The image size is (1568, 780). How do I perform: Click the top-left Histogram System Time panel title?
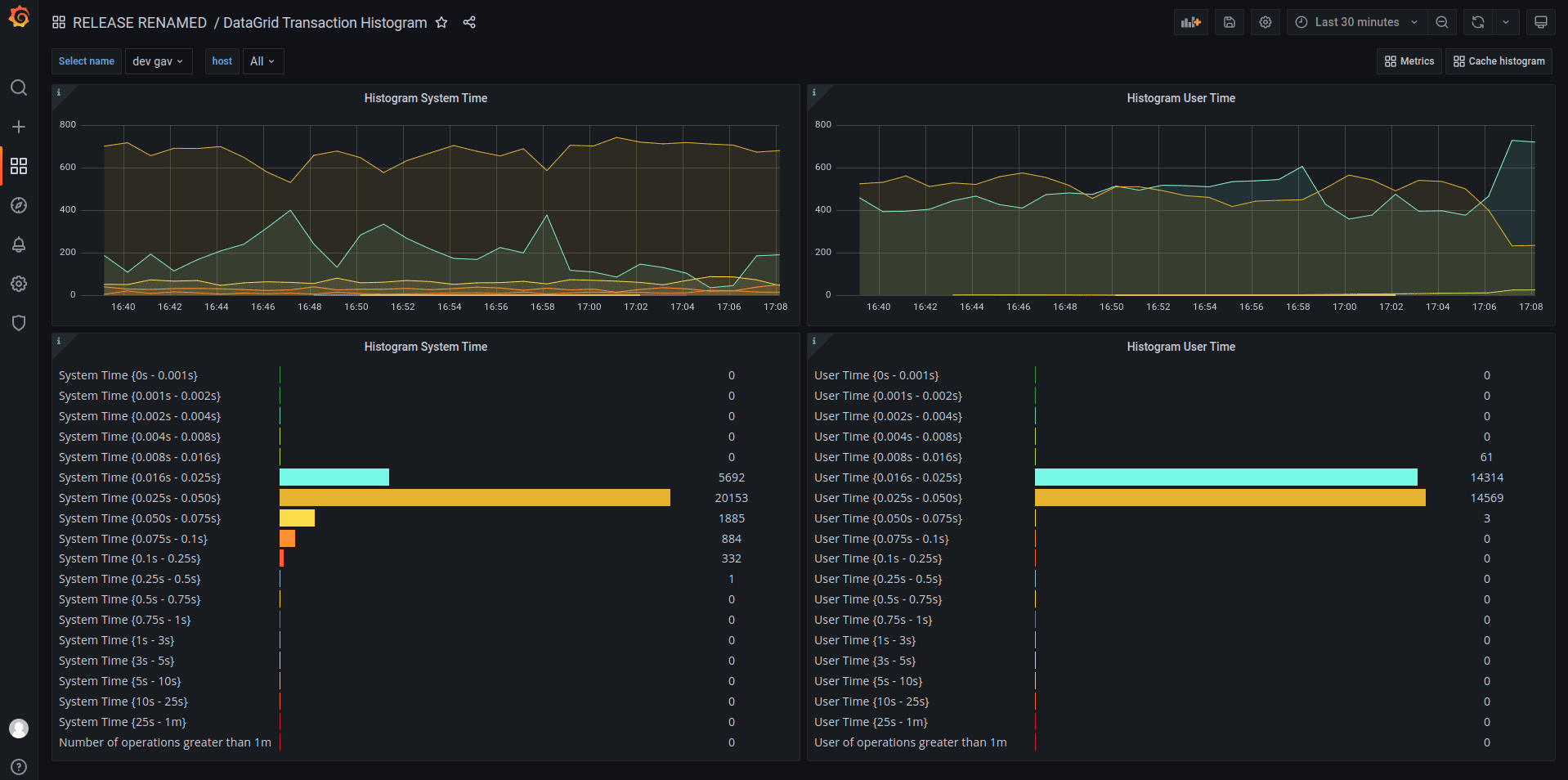[x=425, y=98]
